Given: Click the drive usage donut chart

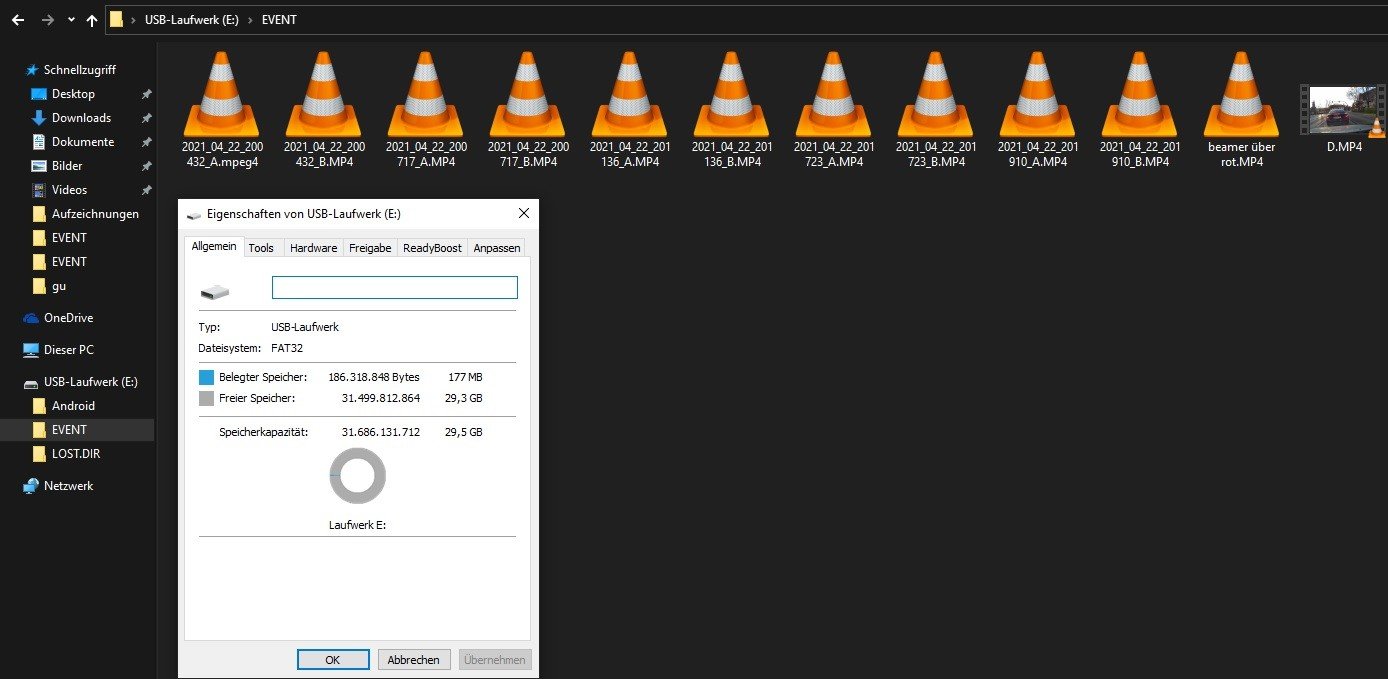Looking at the screenshot, I should (357, 476).
